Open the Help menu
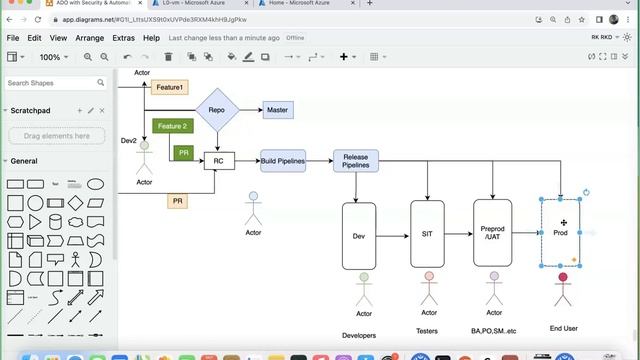640x360 pixels. tap(151, 38)
